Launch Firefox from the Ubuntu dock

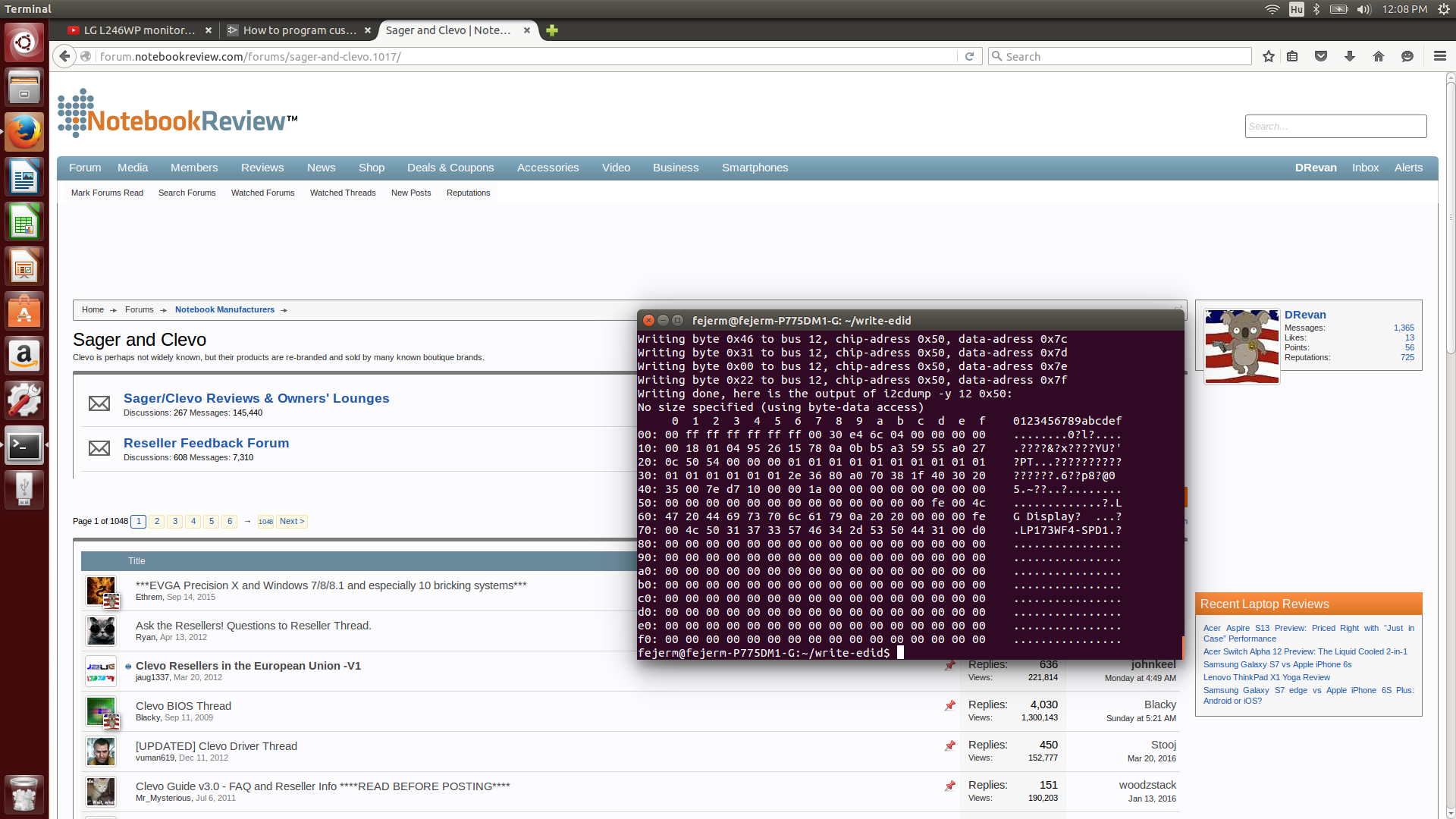coord(24,132)
